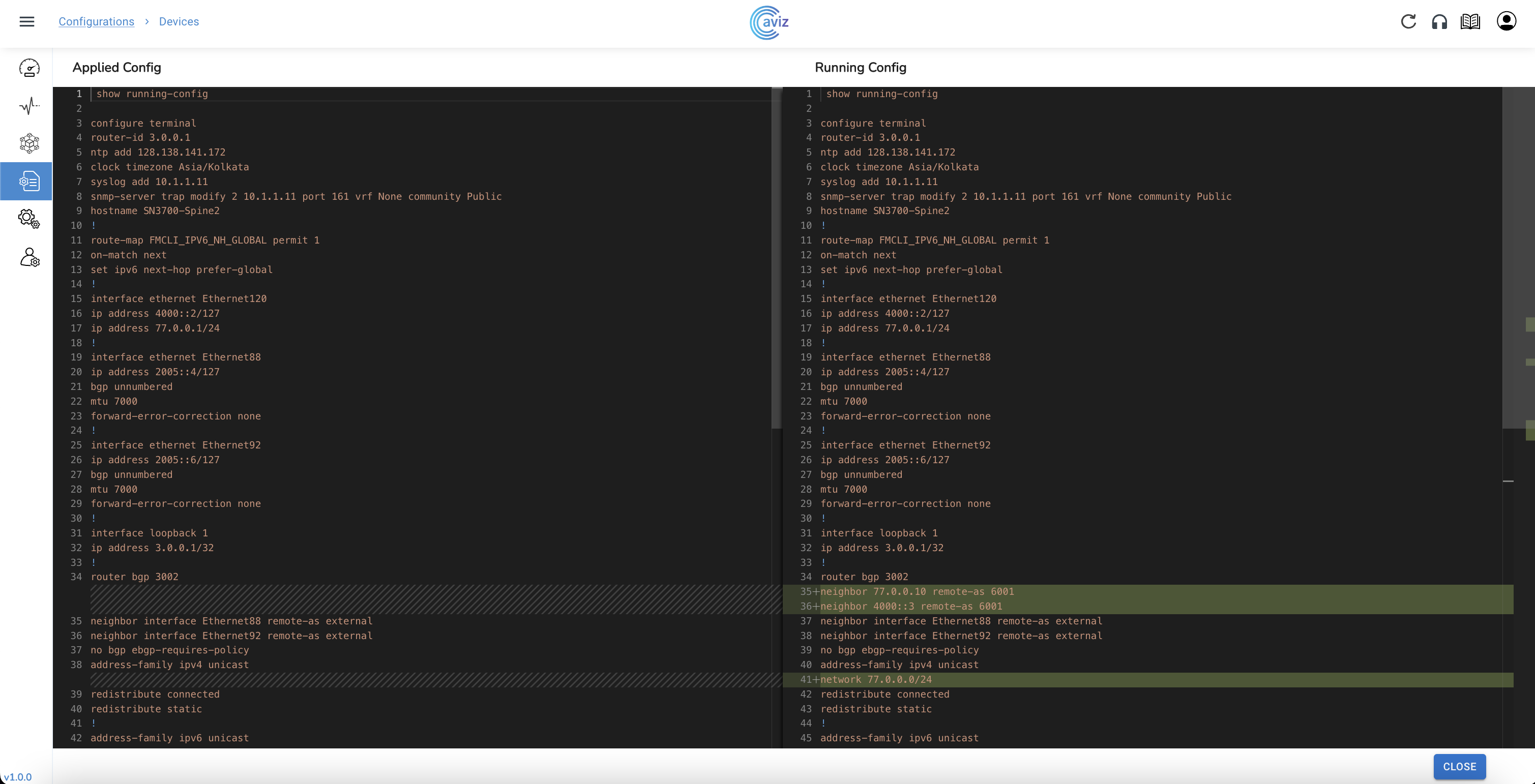Screen dimensions: 1535x784
Task: Open the topology cube sidebar icon
Action: click(x=29, y=143)
